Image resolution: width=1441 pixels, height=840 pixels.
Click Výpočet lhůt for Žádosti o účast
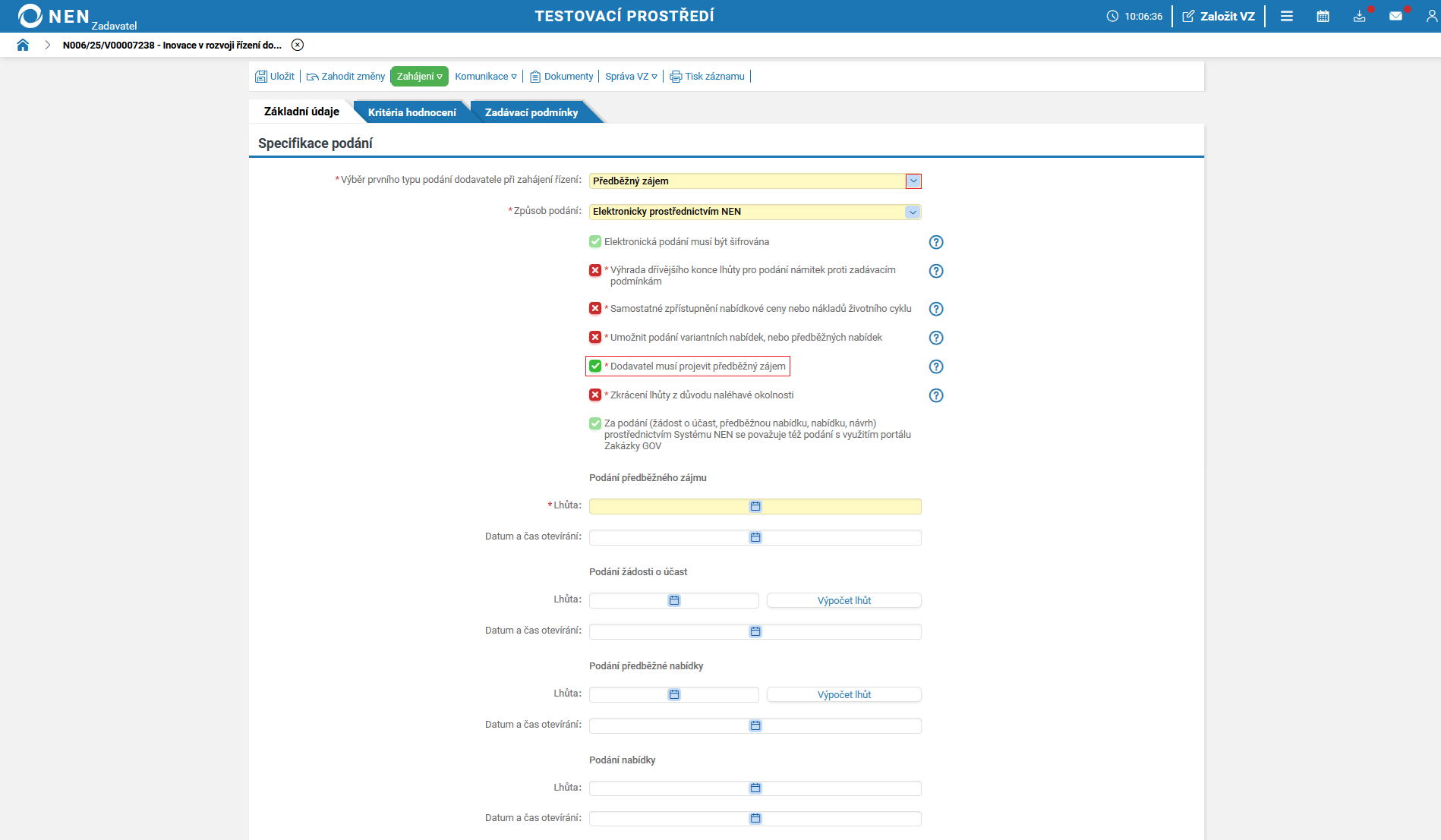(844, 600)
